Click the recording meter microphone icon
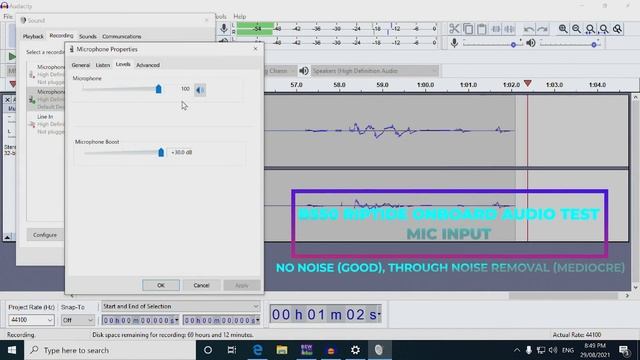Screen dimensions: 640x360 coord(224,28)
